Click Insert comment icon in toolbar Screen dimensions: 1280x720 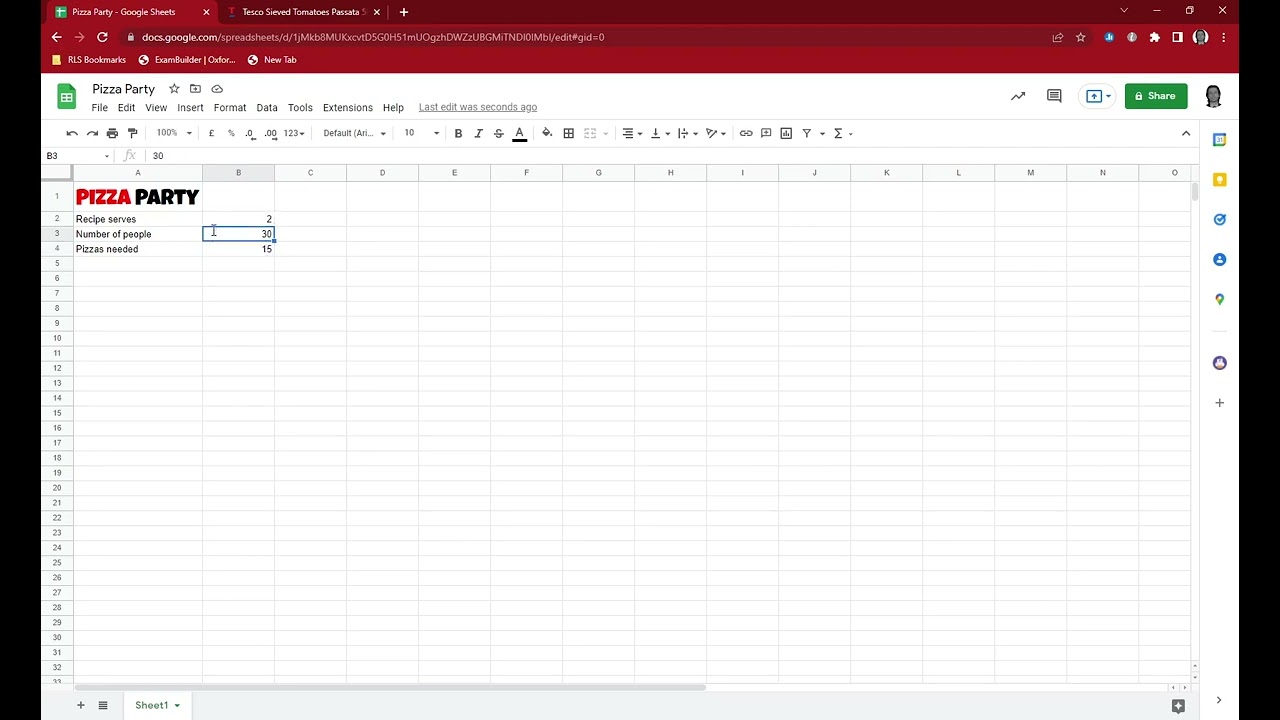pyautogui.click(x=766, y=133)
